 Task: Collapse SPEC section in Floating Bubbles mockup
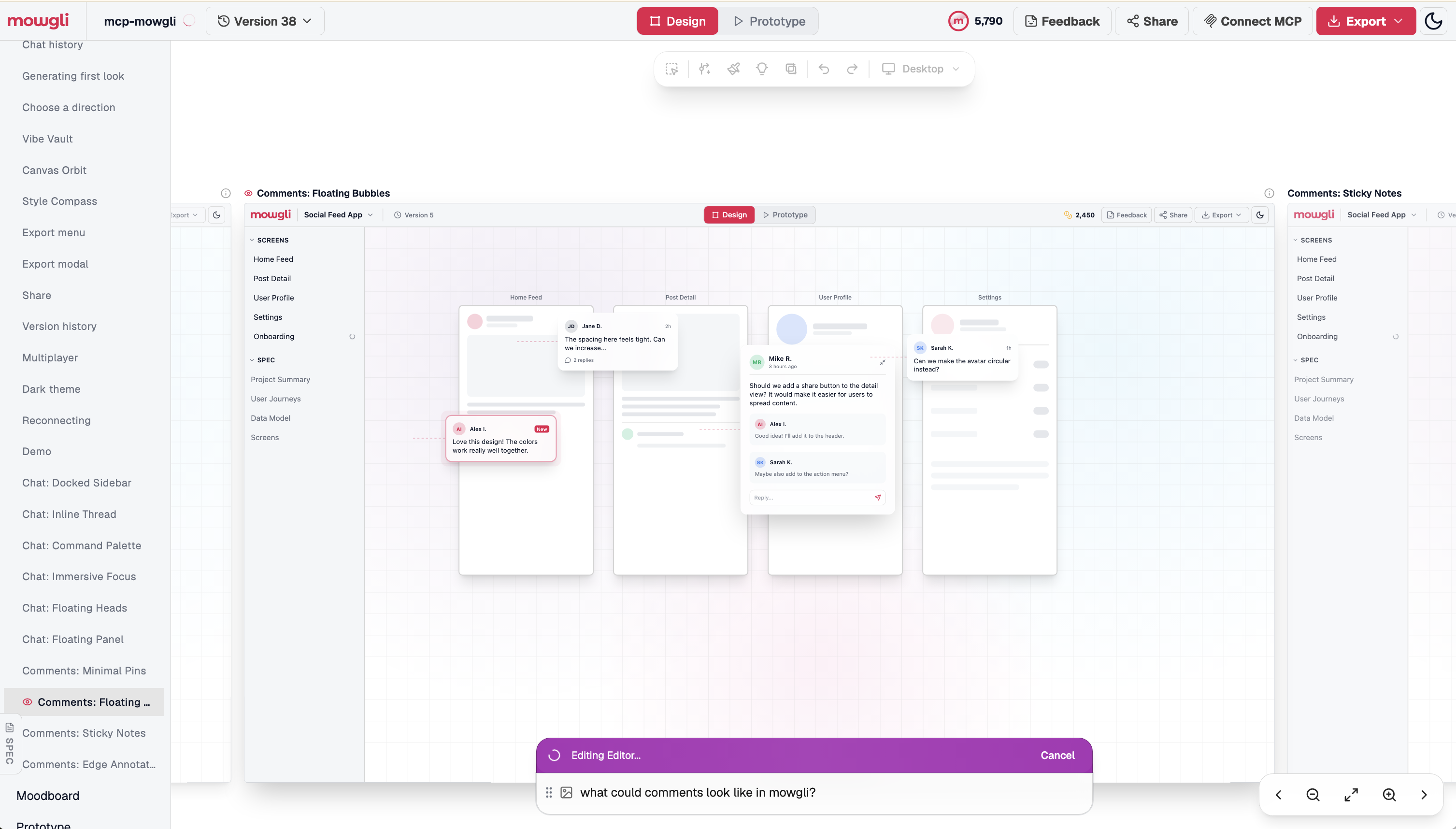pos(262,360)
